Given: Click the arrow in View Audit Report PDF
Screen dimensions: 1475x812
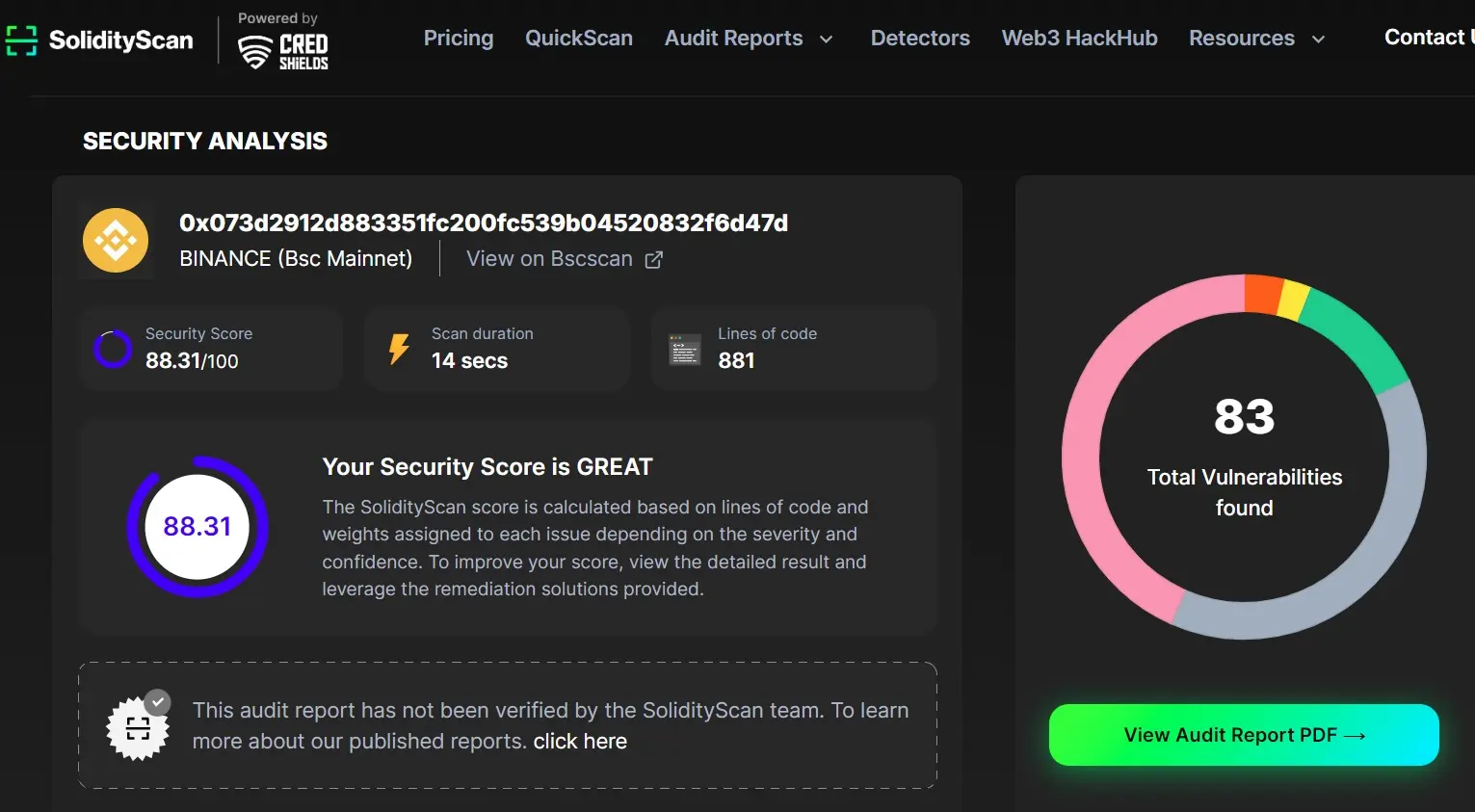Looking at the screenshot, I should [1355, 736].
